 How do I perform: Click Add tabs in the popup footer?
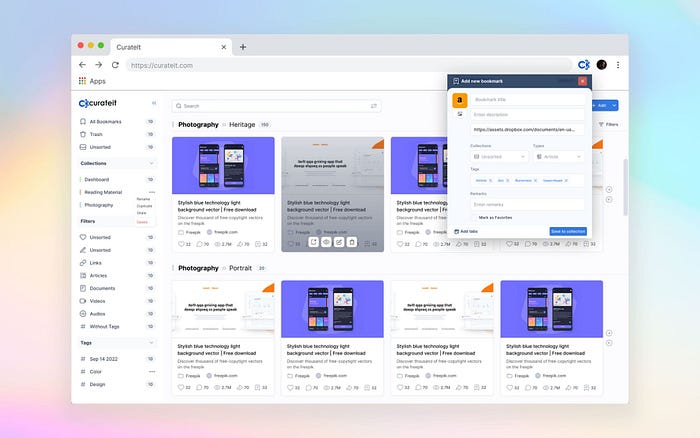(466, 231)
